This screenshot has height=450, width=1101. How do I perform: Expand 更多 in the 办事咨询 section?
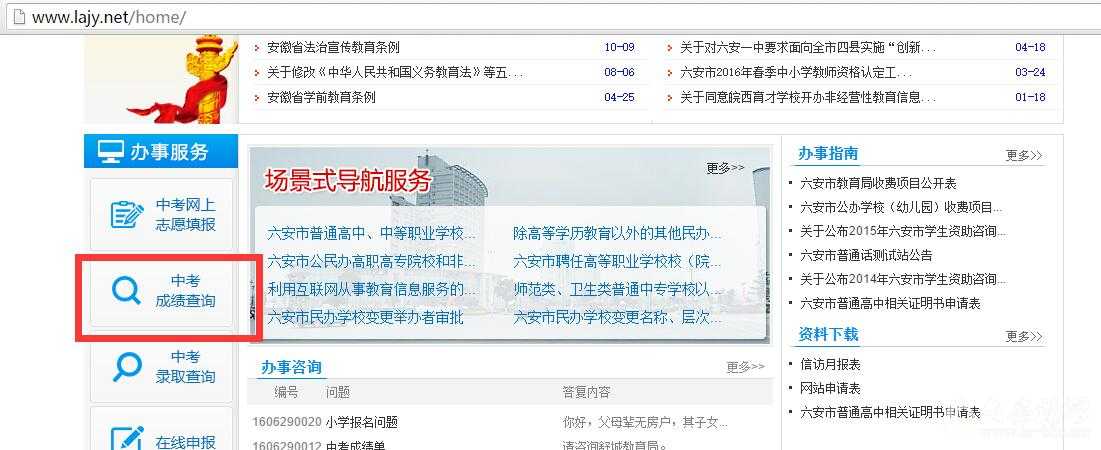coord(744,368)
